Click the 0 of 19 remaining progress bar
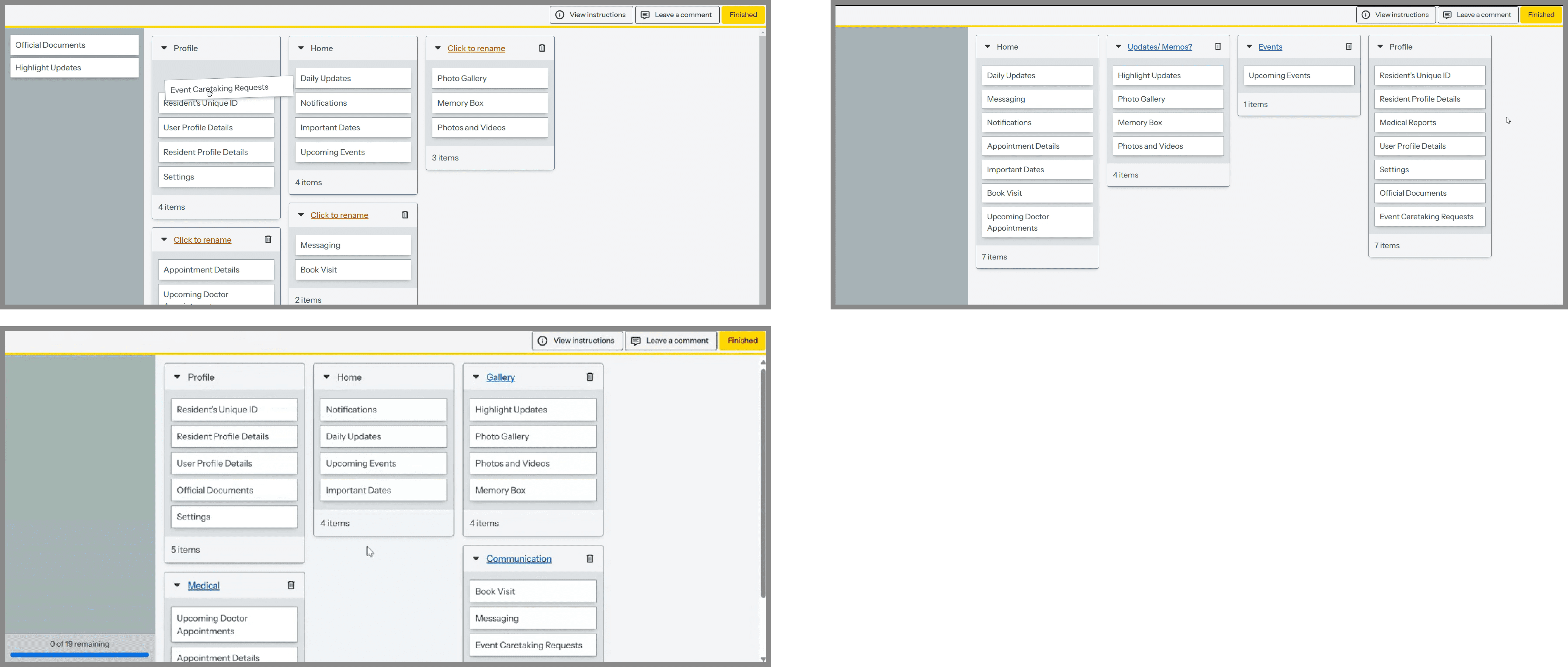The image size is (1568, 667). (x=80, y=655)
